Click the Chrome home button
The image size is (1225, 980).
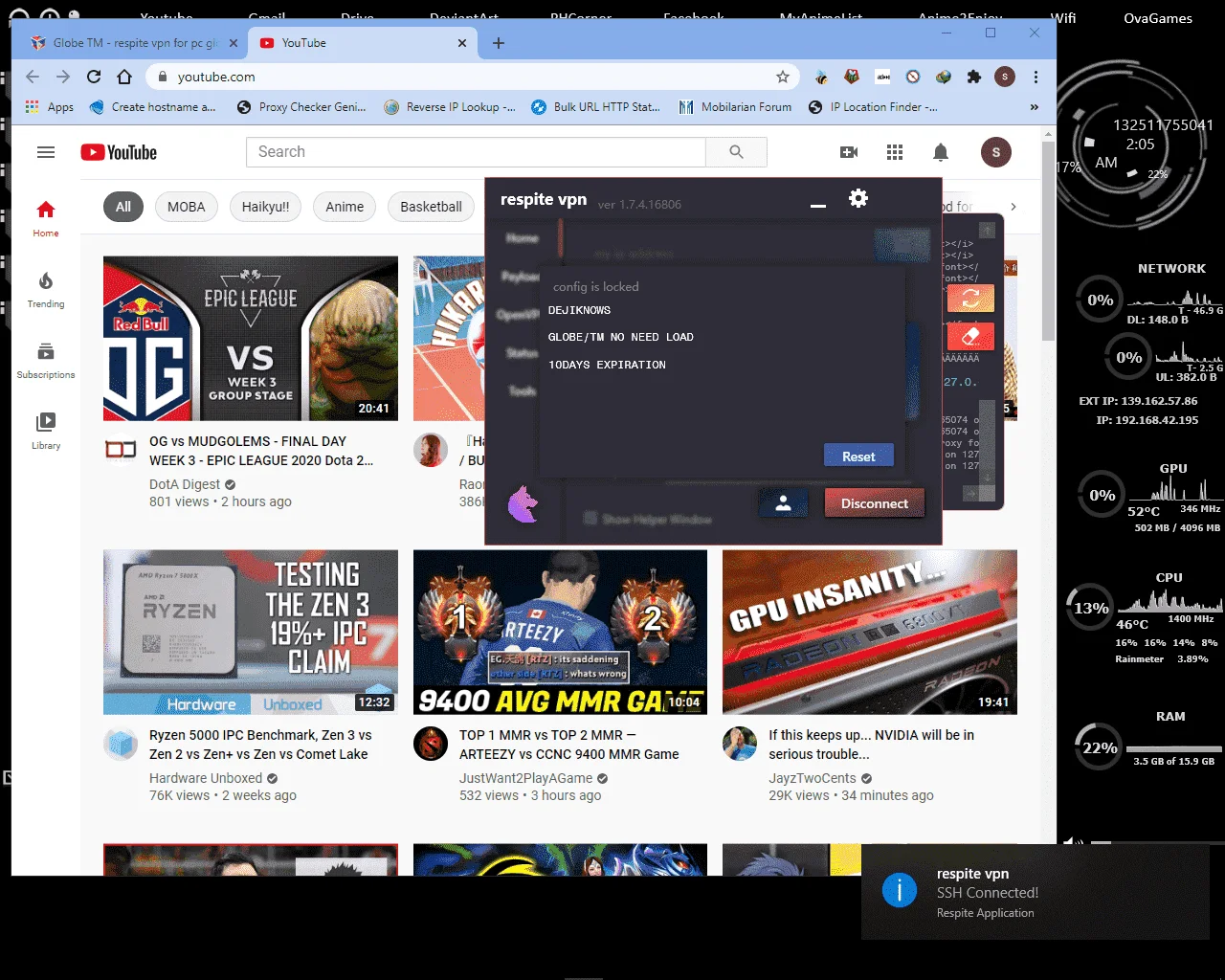click(124, 77)
